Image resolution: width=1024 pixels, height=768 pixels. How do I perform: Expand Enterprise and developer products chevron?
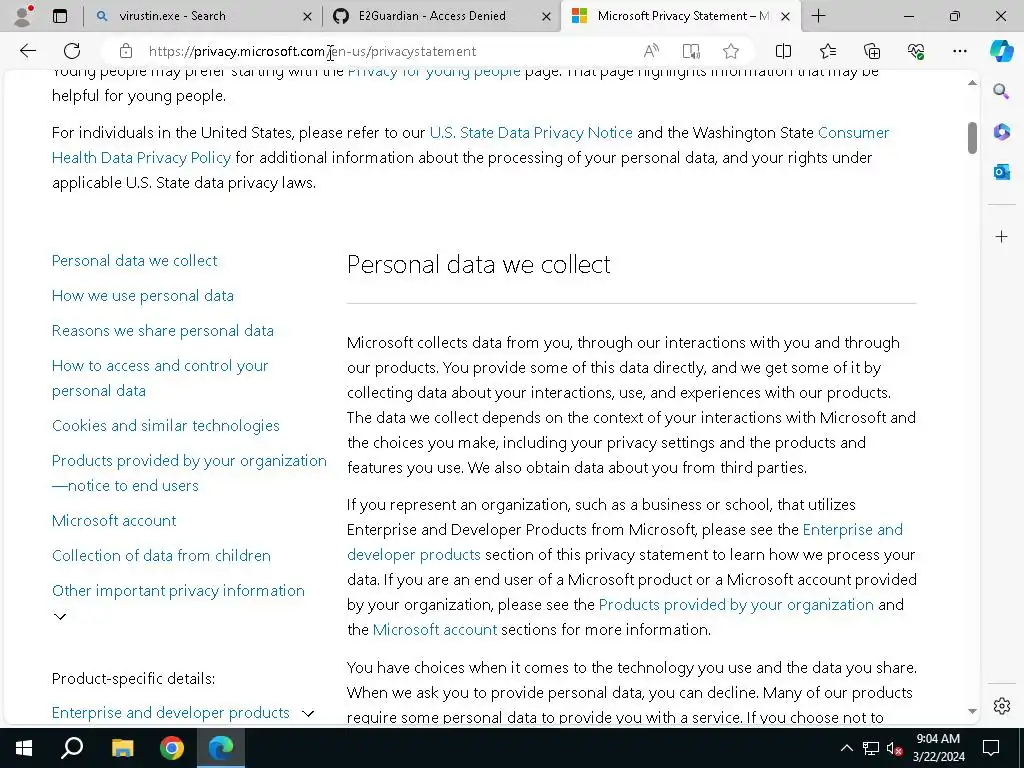coord(308,714)
